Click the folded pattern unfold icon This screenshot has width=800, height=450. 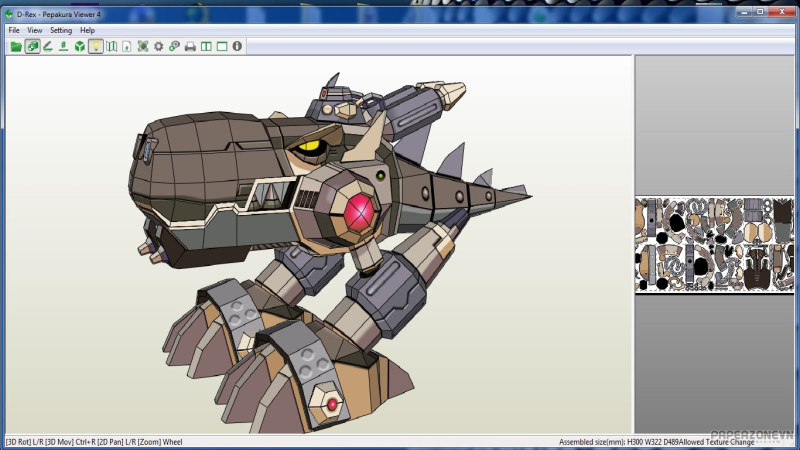111,46
